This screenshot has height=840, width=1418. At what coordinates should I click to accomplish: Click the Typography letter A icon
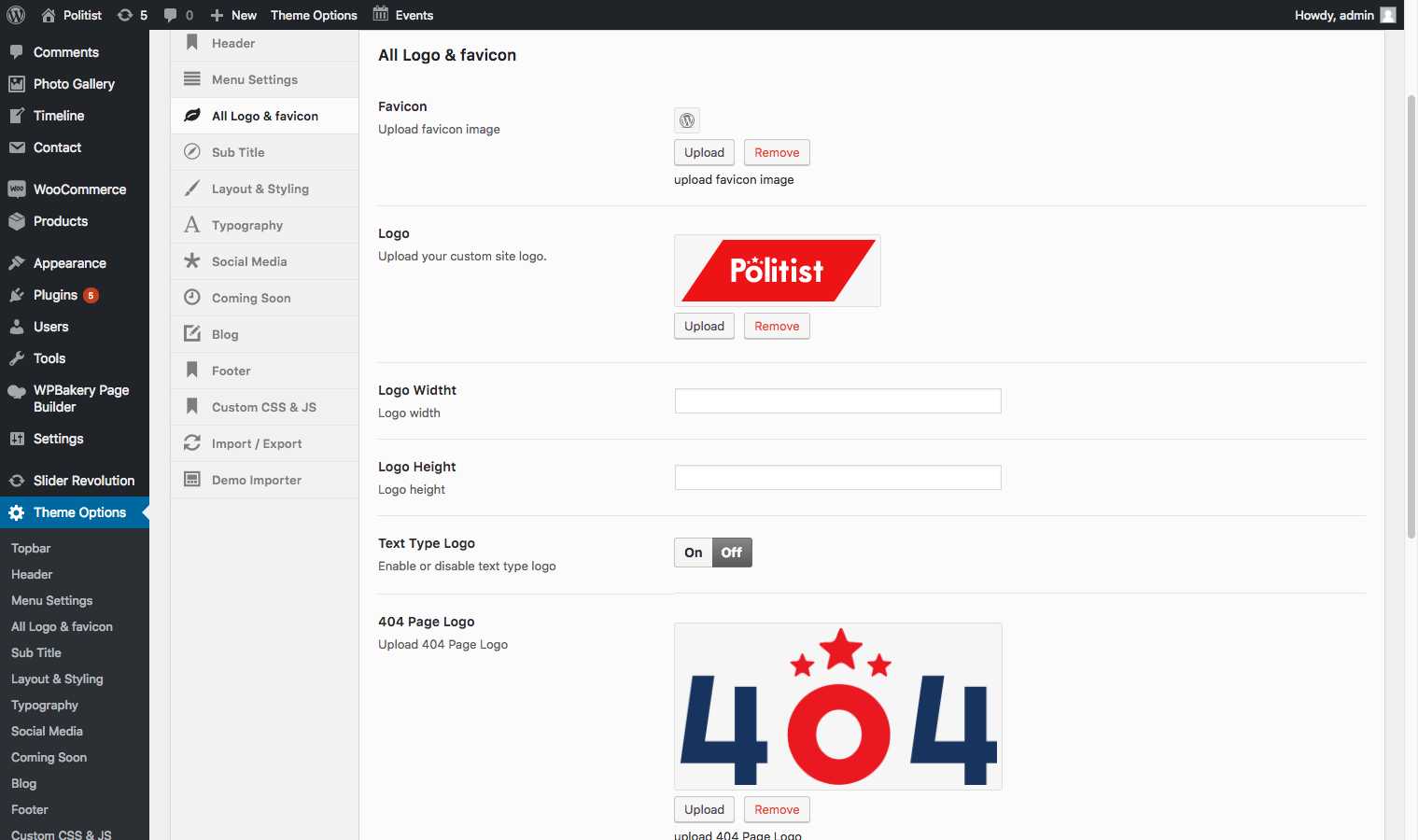(192, 225)
